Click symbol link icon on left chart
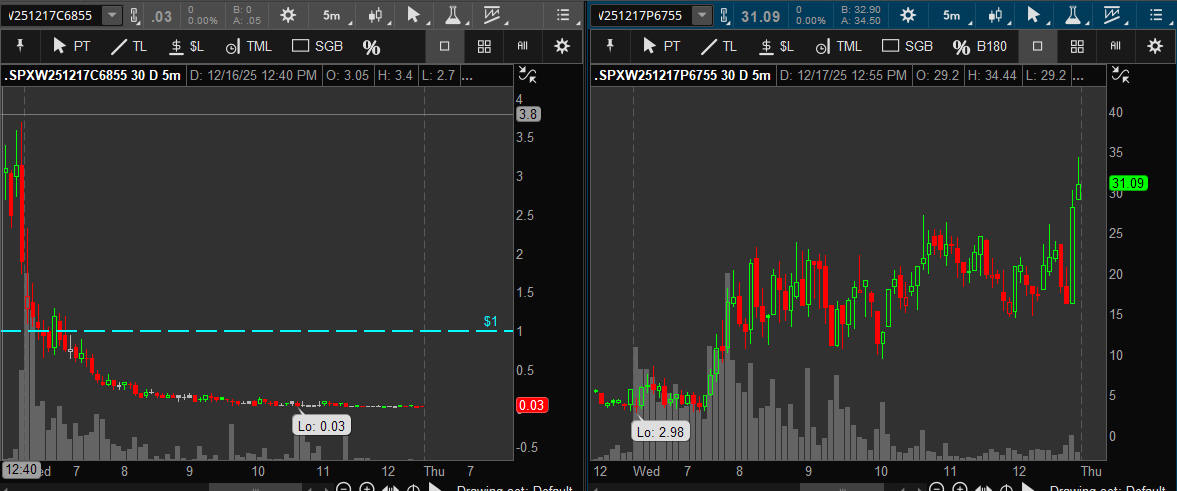This screenshot has width=1177, height=491. point(136,15)
